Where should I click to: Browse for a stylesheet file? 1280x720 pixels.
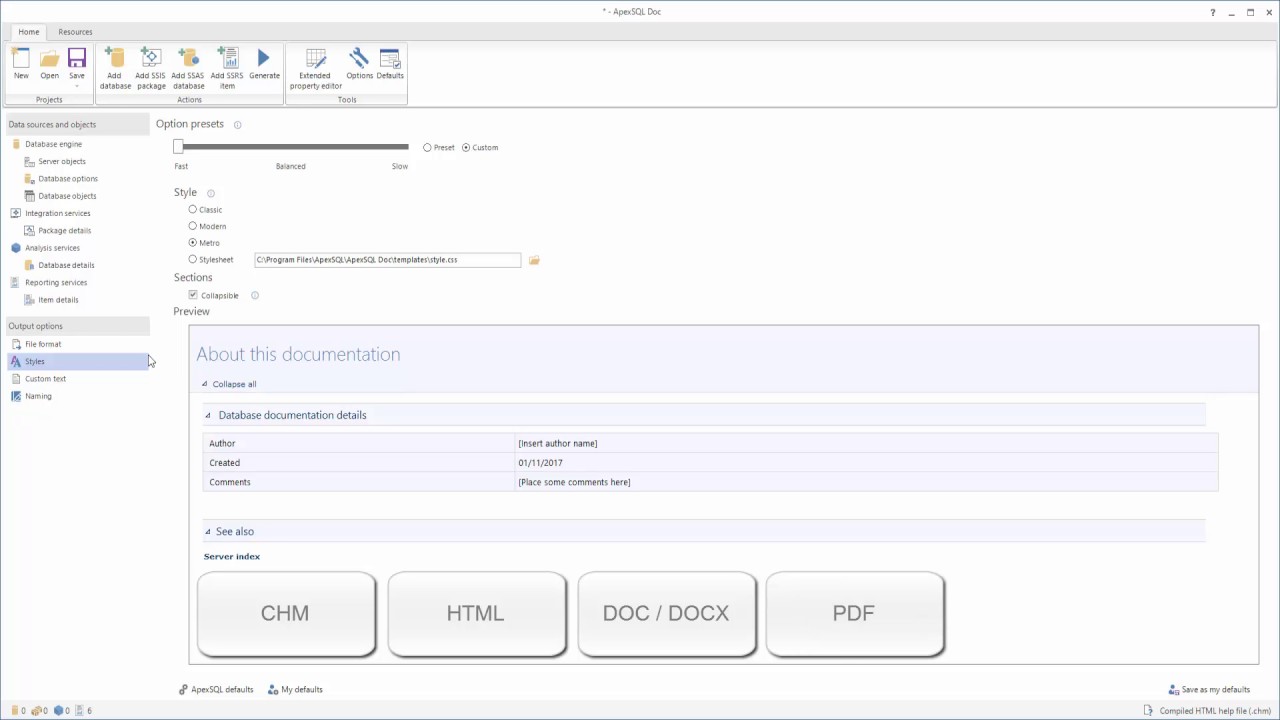point(534,260)
